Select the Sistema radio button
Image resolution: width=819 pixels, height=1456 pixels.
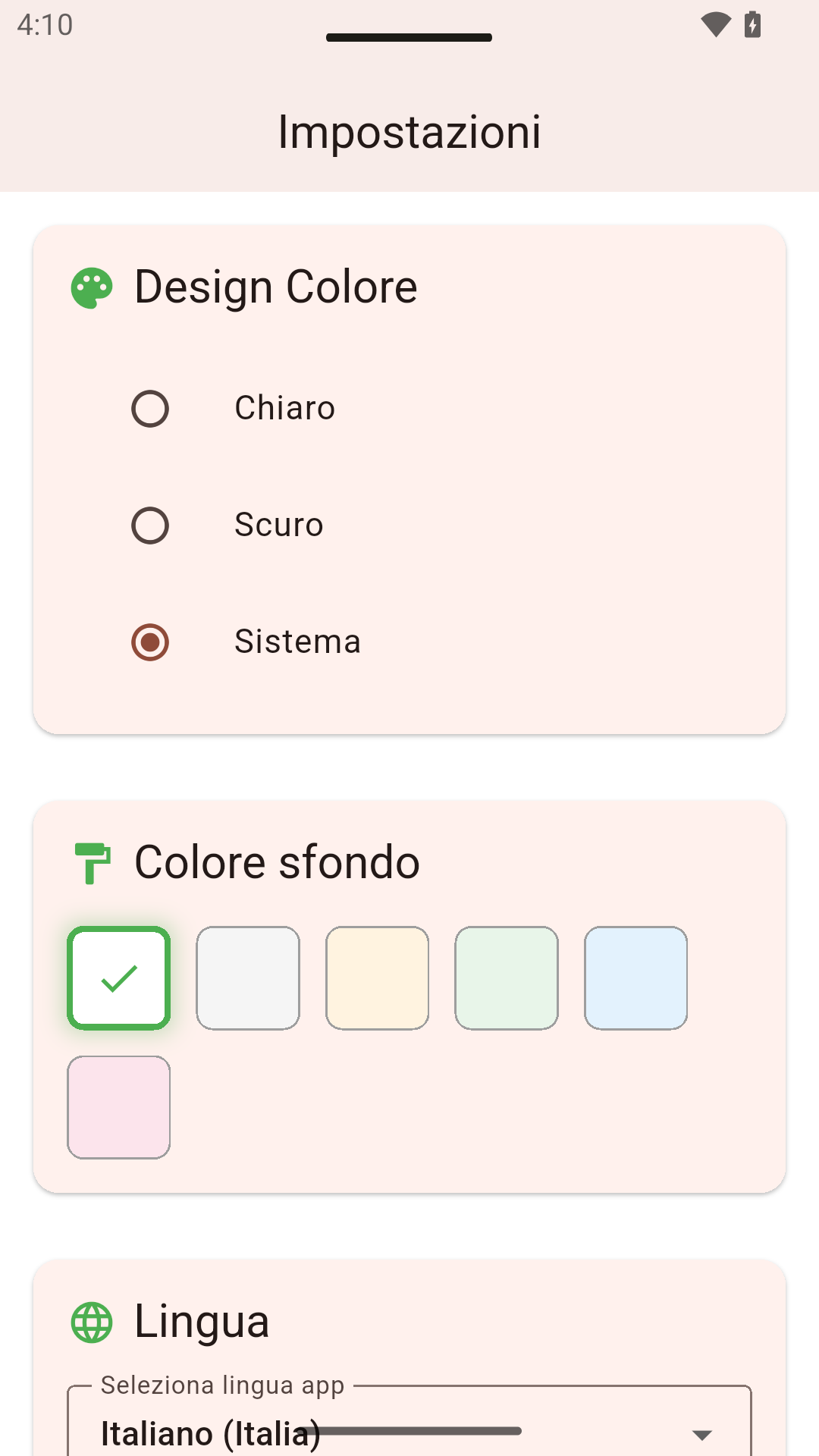[x=150, y=642]
